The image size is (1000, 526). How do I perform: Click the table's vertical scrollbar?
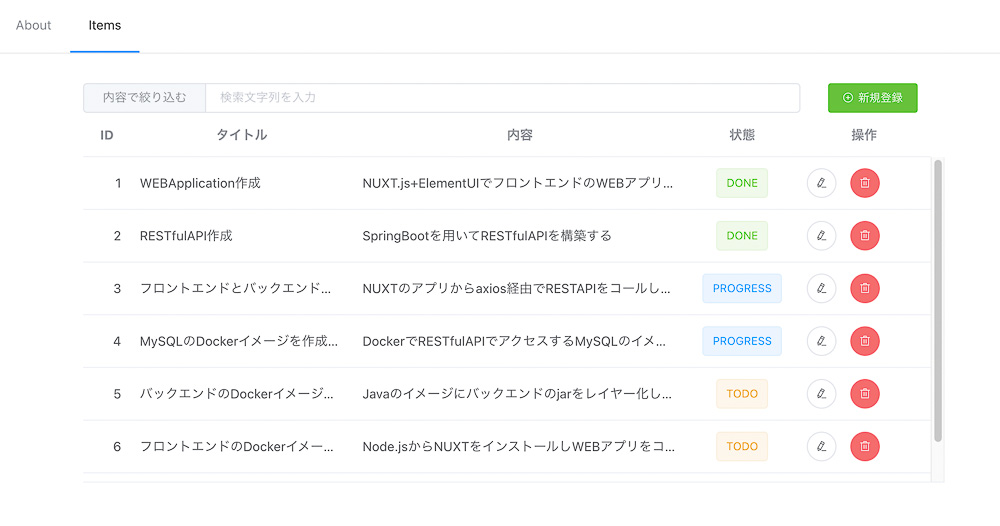pyautogui.click(x=937, y=300)
